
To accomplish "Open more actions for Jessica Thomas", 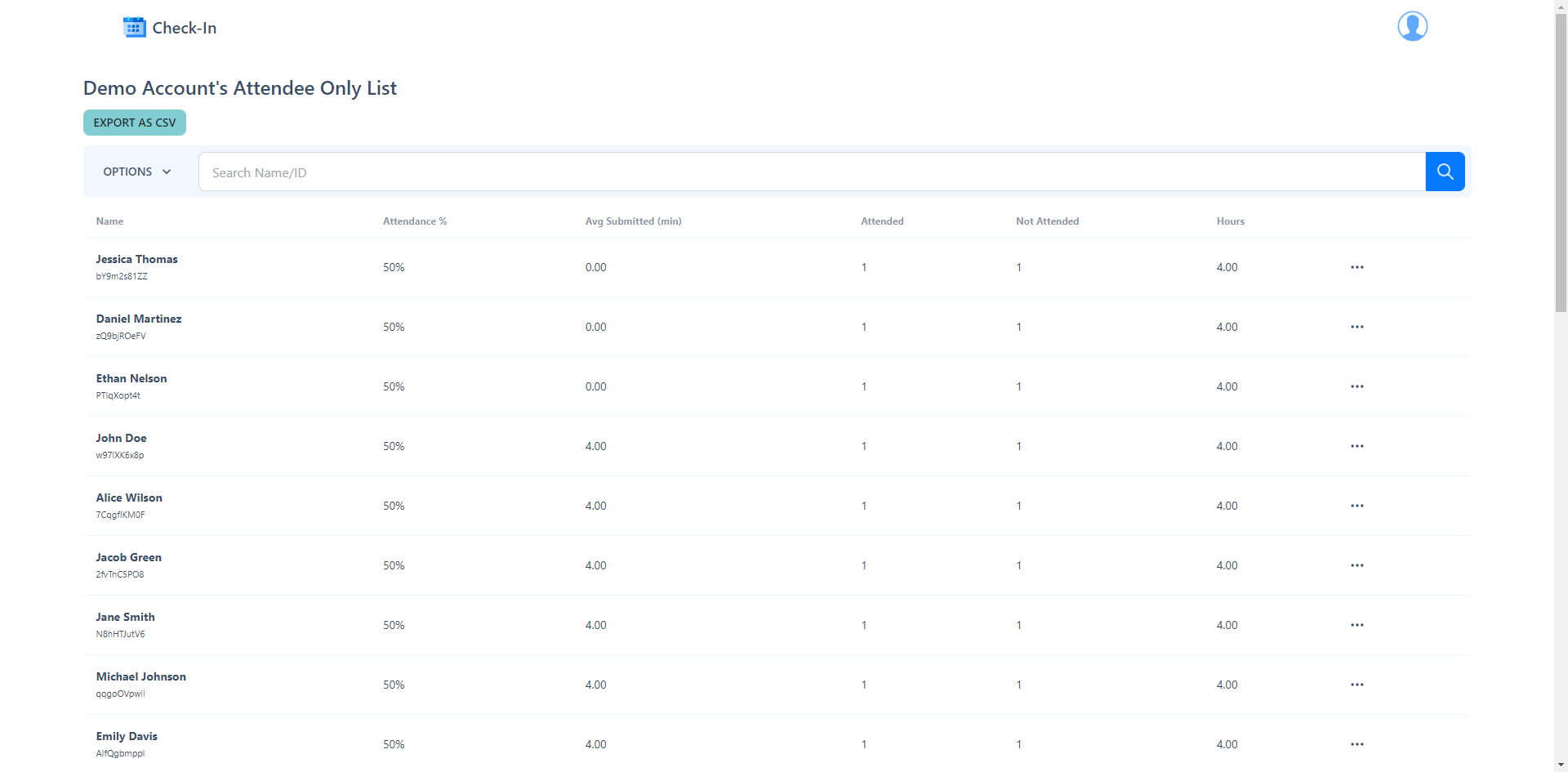I will point(1356,267).
